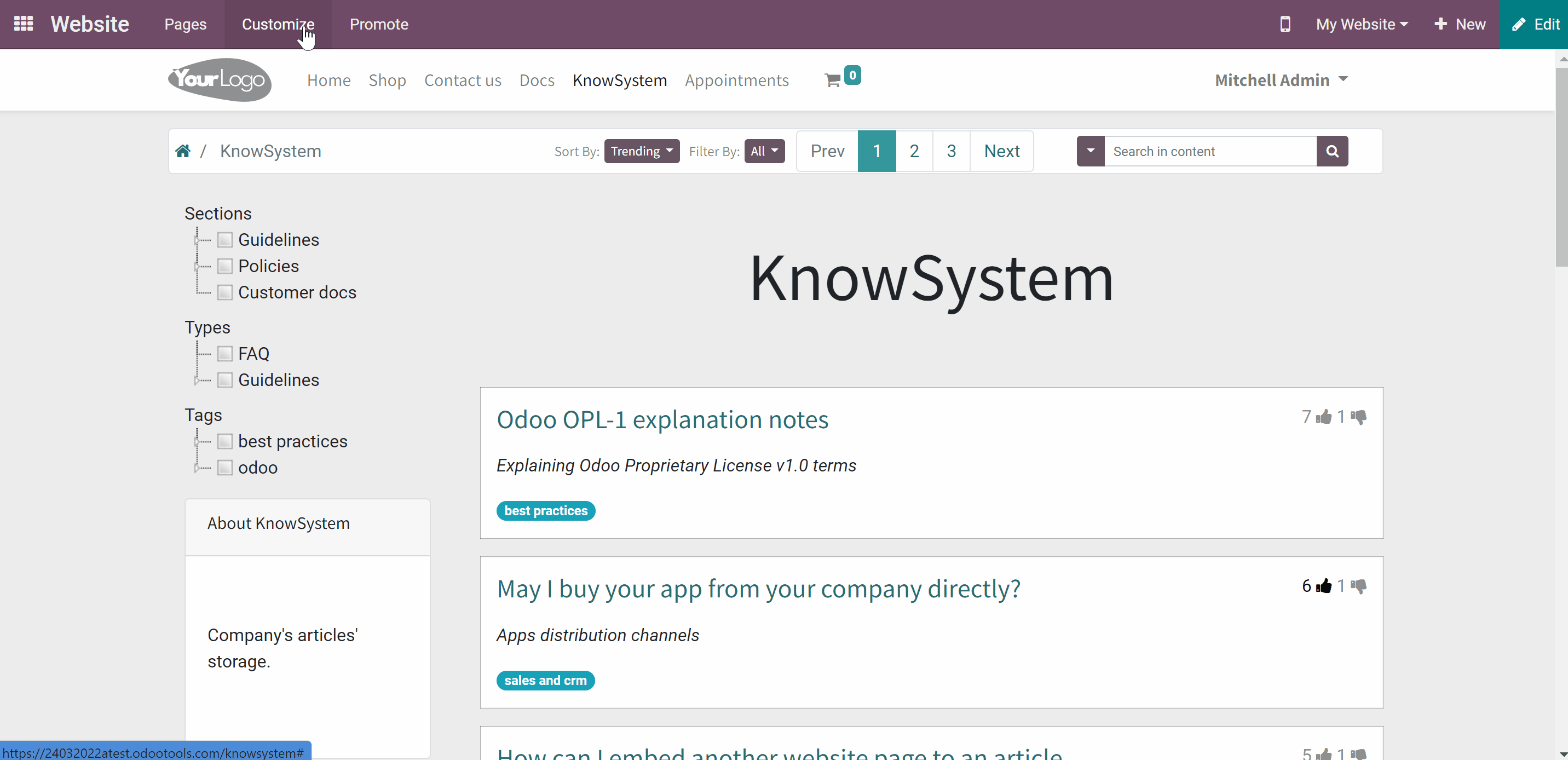Check the odoo tag checkbox
Viewport: 1568px width, 760px height.
[224, 468]
